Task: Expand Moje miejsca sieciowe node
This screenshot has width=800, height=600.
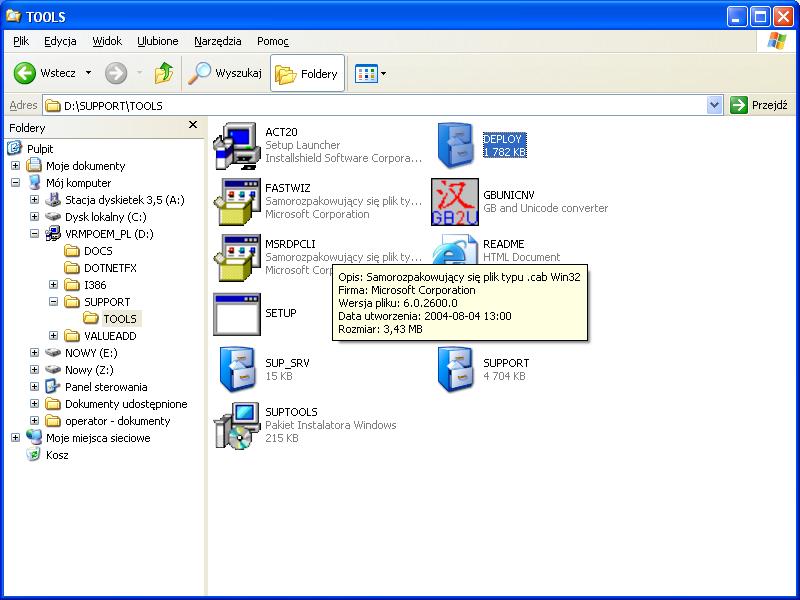Action: (15, 438)
